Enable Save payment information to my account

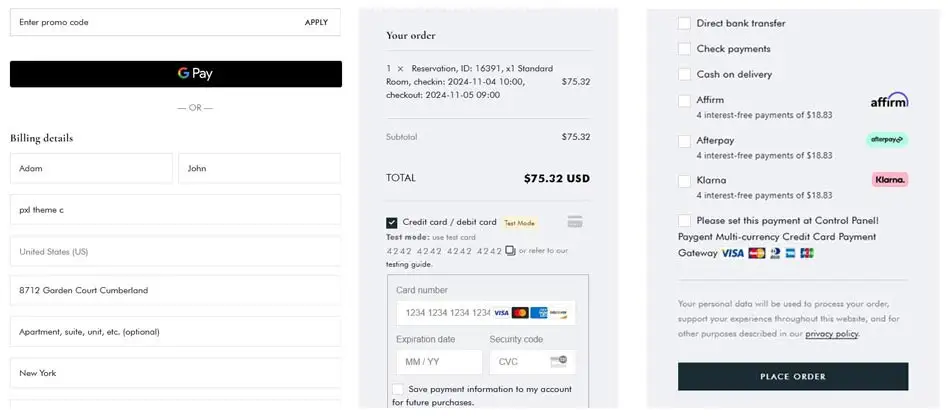[398, 389]
